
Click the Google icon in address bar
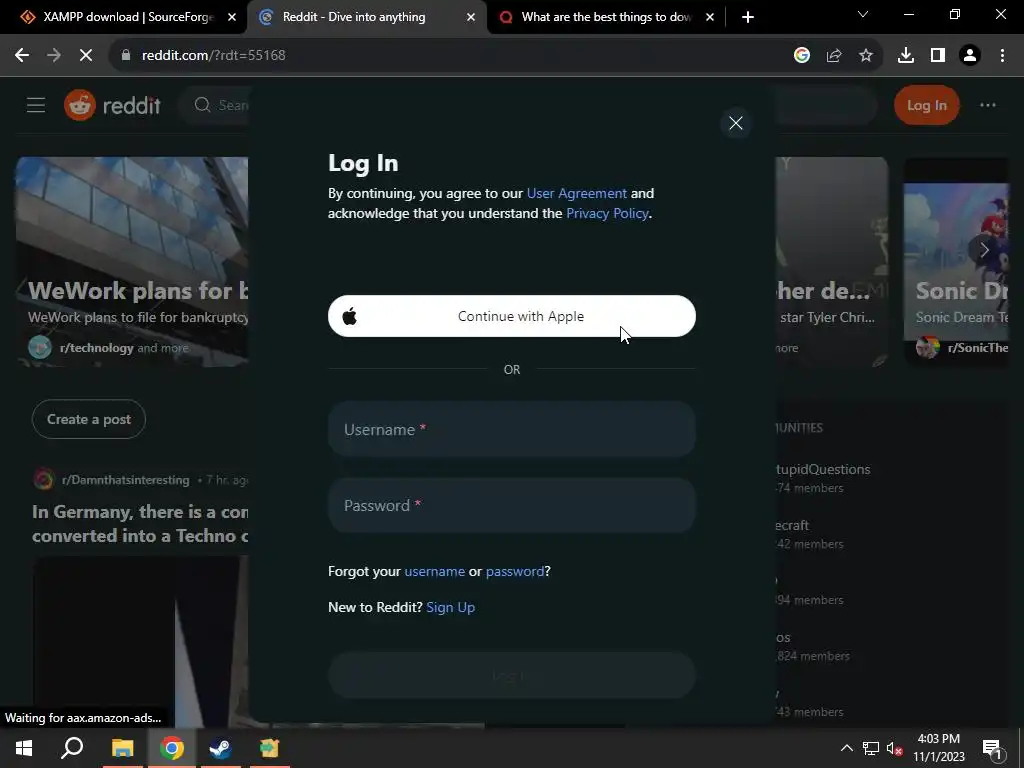coord(801,56)
